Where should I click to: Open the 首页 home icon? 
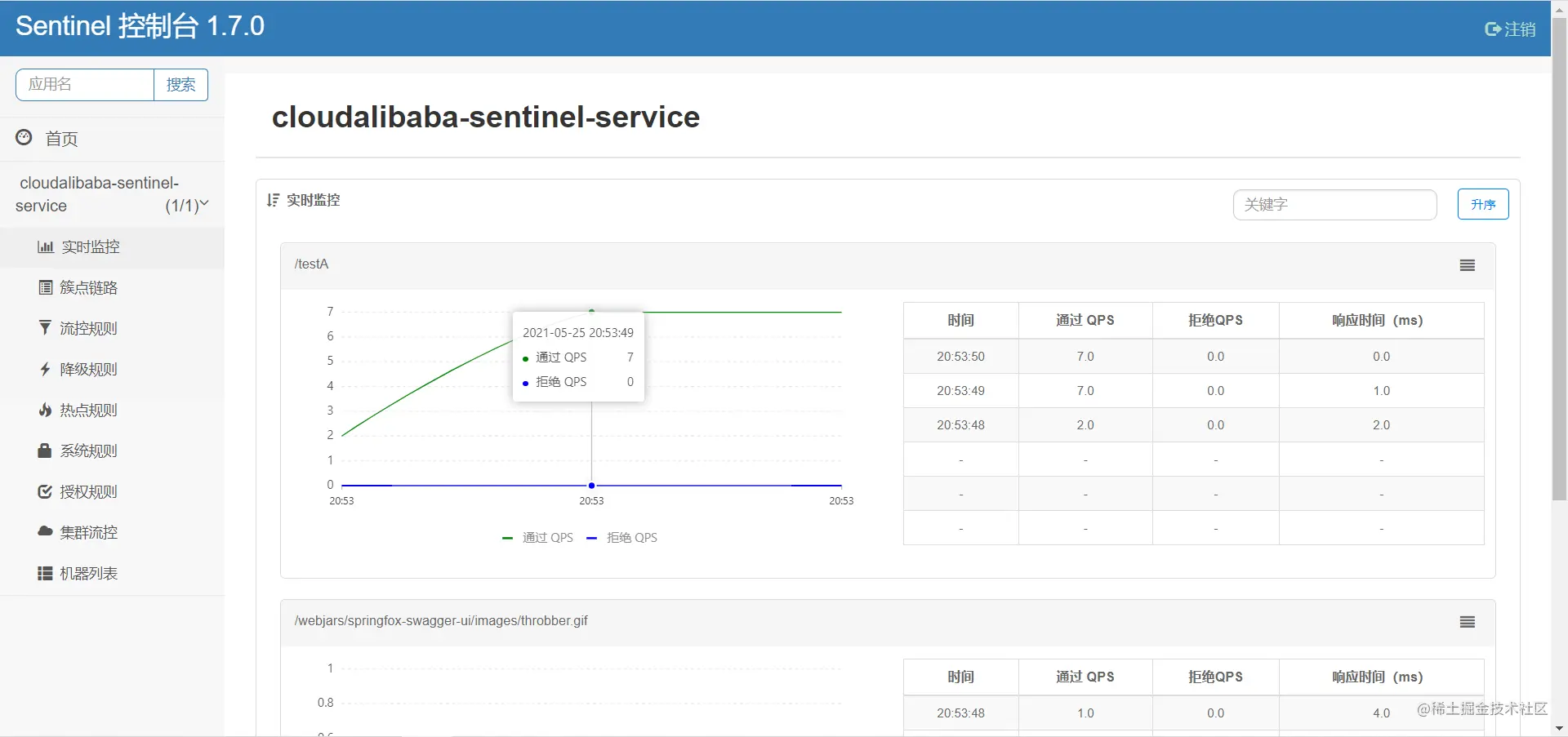[24, 138]
